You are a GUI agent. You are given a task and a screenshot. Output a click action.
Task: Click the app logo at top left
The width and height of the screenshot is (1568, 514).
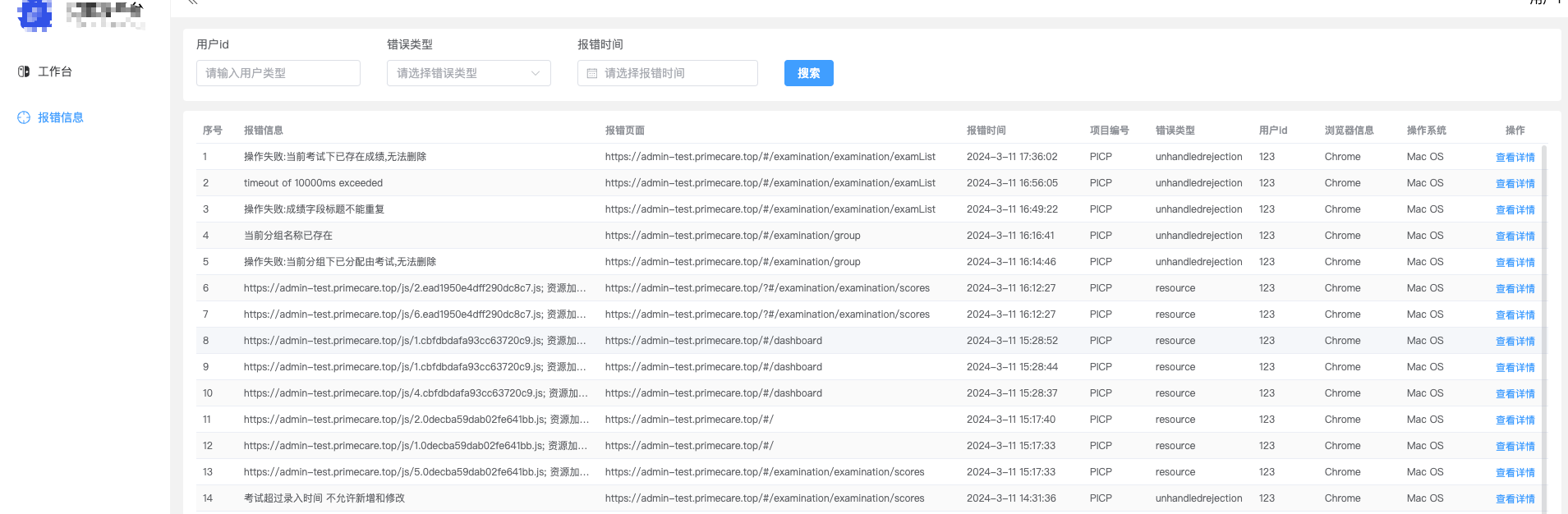click(x=34, y=14)
